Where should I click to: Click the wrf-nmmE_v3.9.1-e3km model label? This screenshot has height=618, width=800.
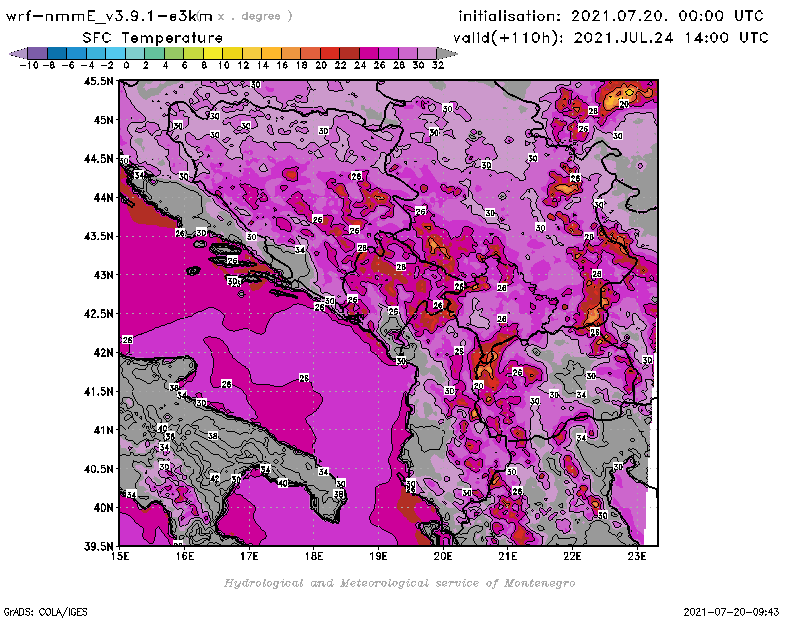pyautogui.click(x=110, y=16)
